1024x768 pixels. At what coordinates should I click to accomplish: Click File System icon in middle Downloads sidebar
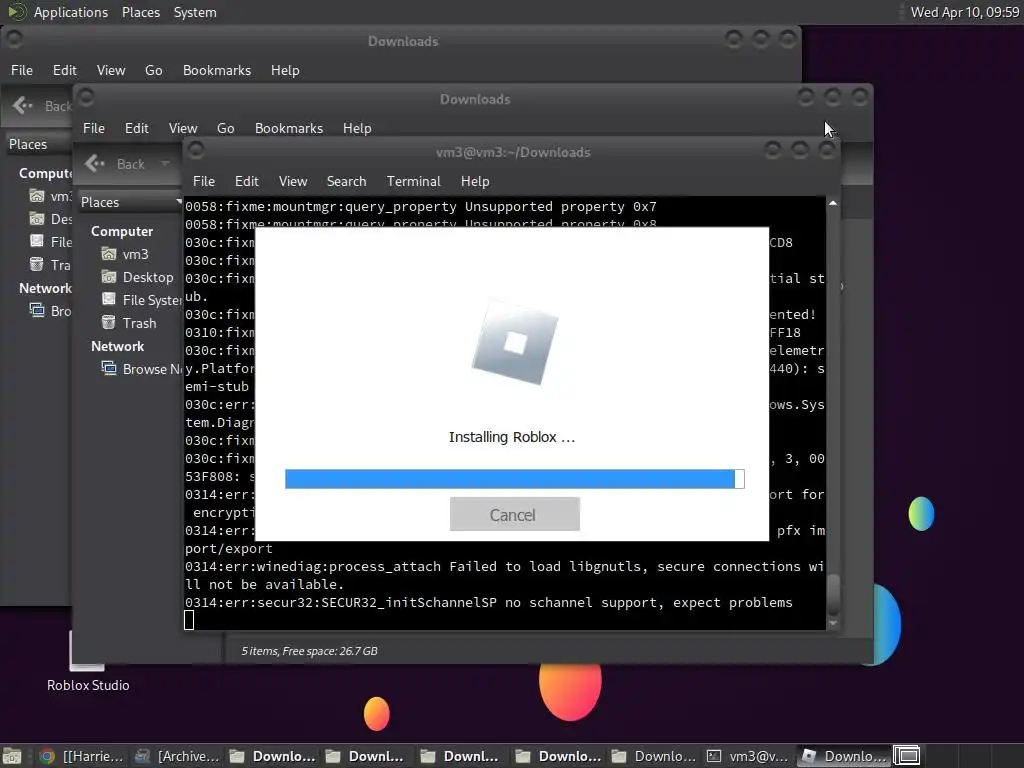pos(108,299)
